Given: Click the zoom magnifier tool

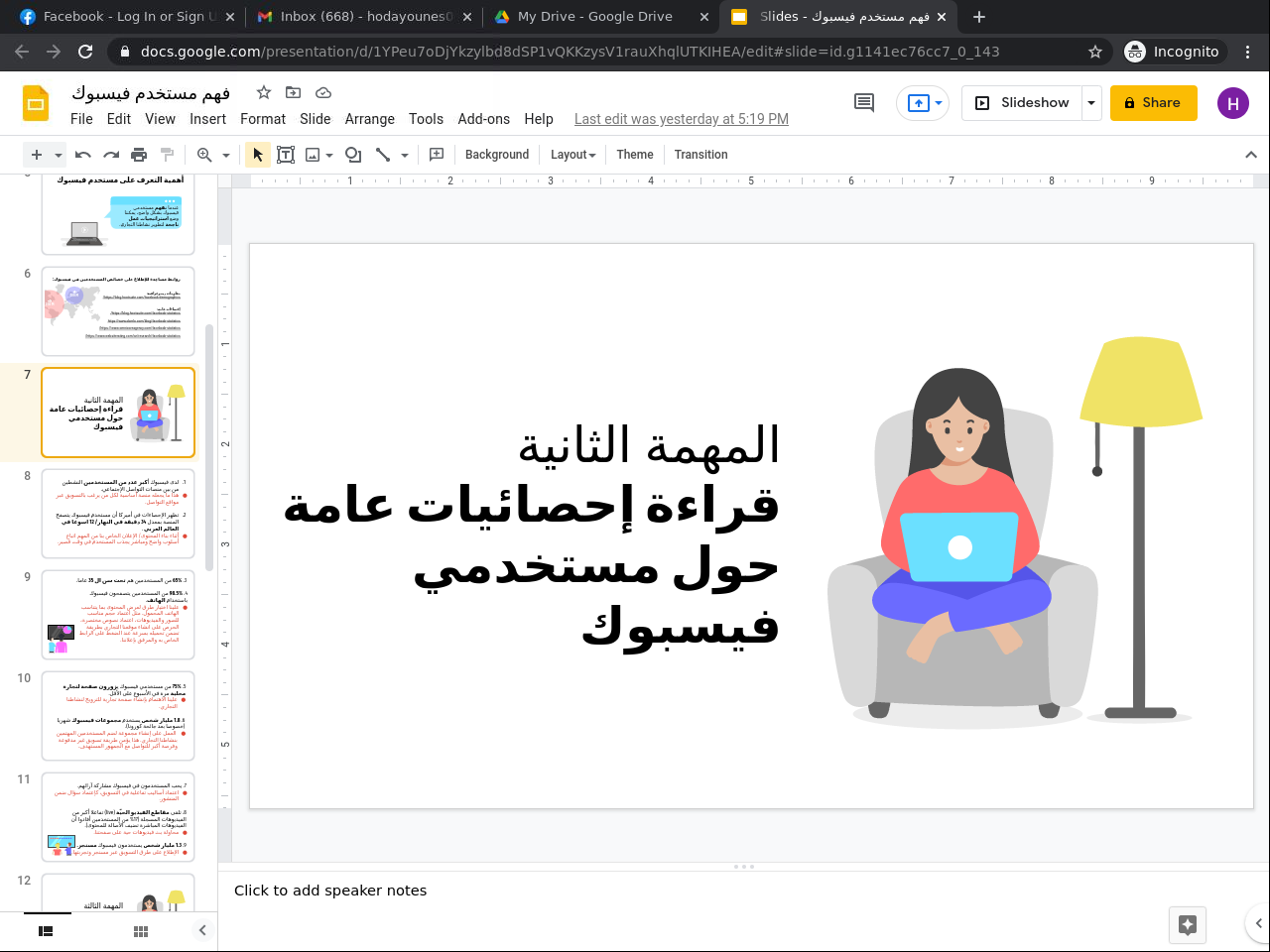Looking at the screenshot, I should coord(204,155).
